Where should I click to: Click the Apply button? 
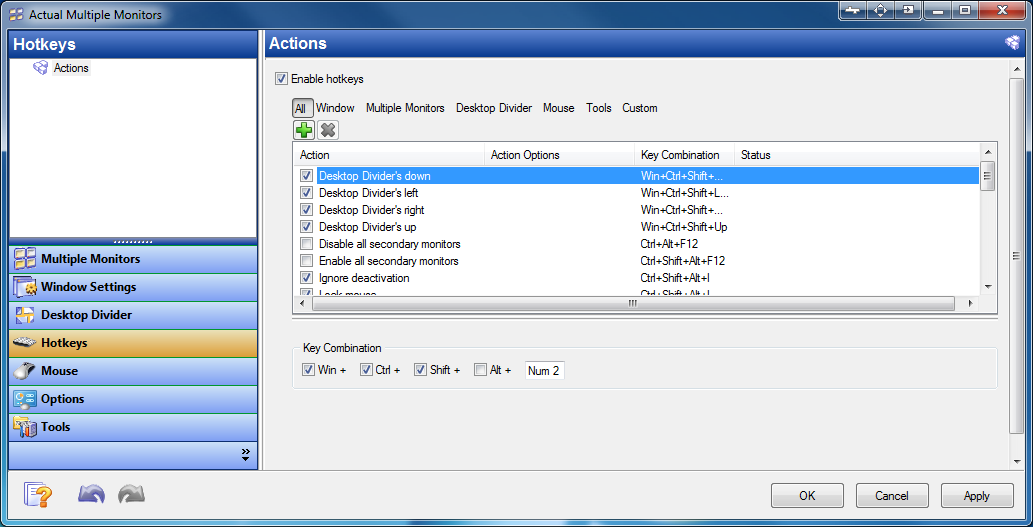coord(976,496)
